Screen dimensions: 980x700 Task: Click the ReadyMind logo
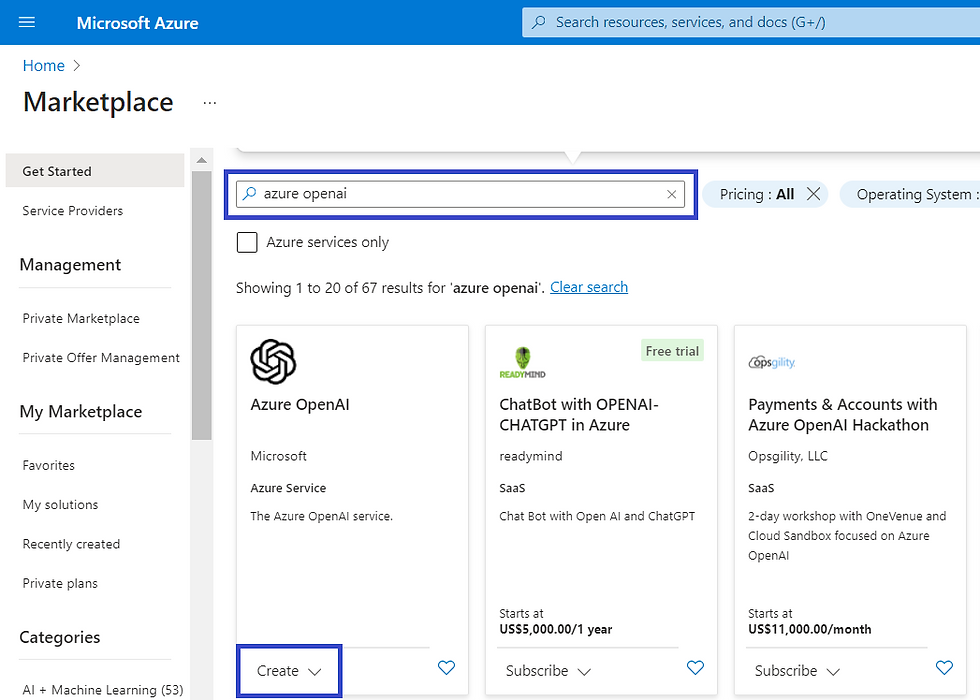point(522,362)
